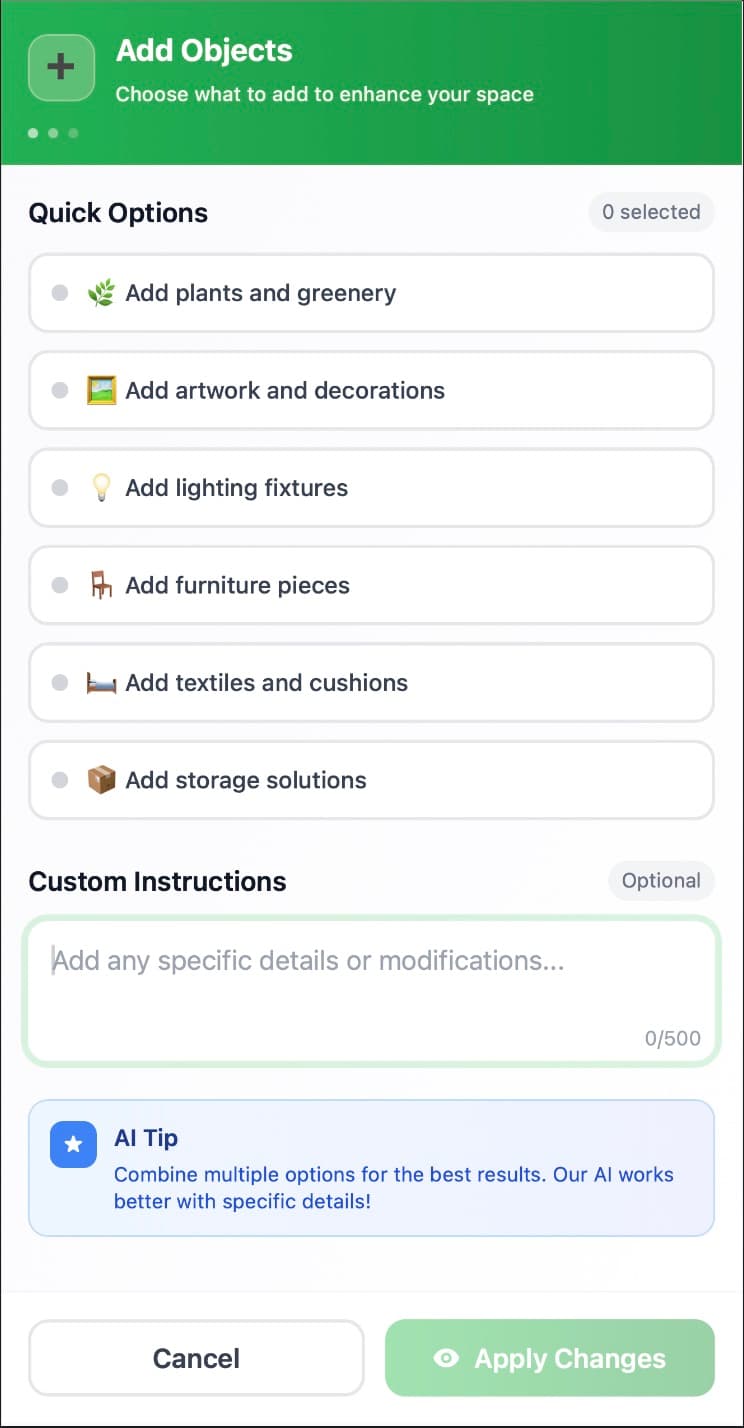Select the plants and greenery radio dot
Image resolution: width=744 pixels, height=1428 pixels.
(x=60, y=293)
